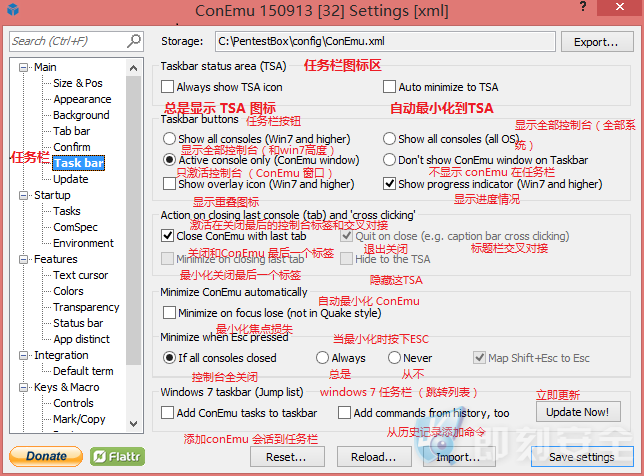Click the Import... button
644x476 pixels.
(x=460, y=457)
